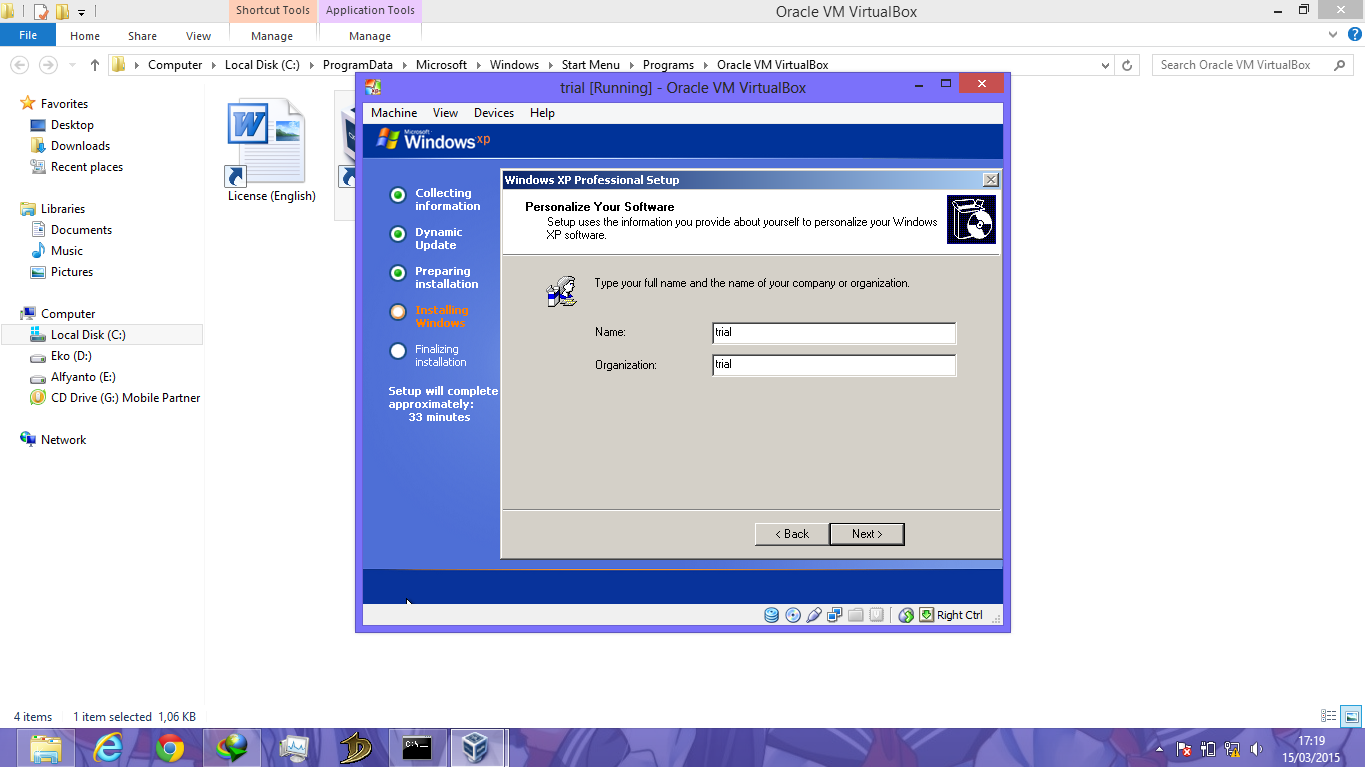
Task: Expand the arrow after Computer in address bar
Action: [x=213, y=65]
